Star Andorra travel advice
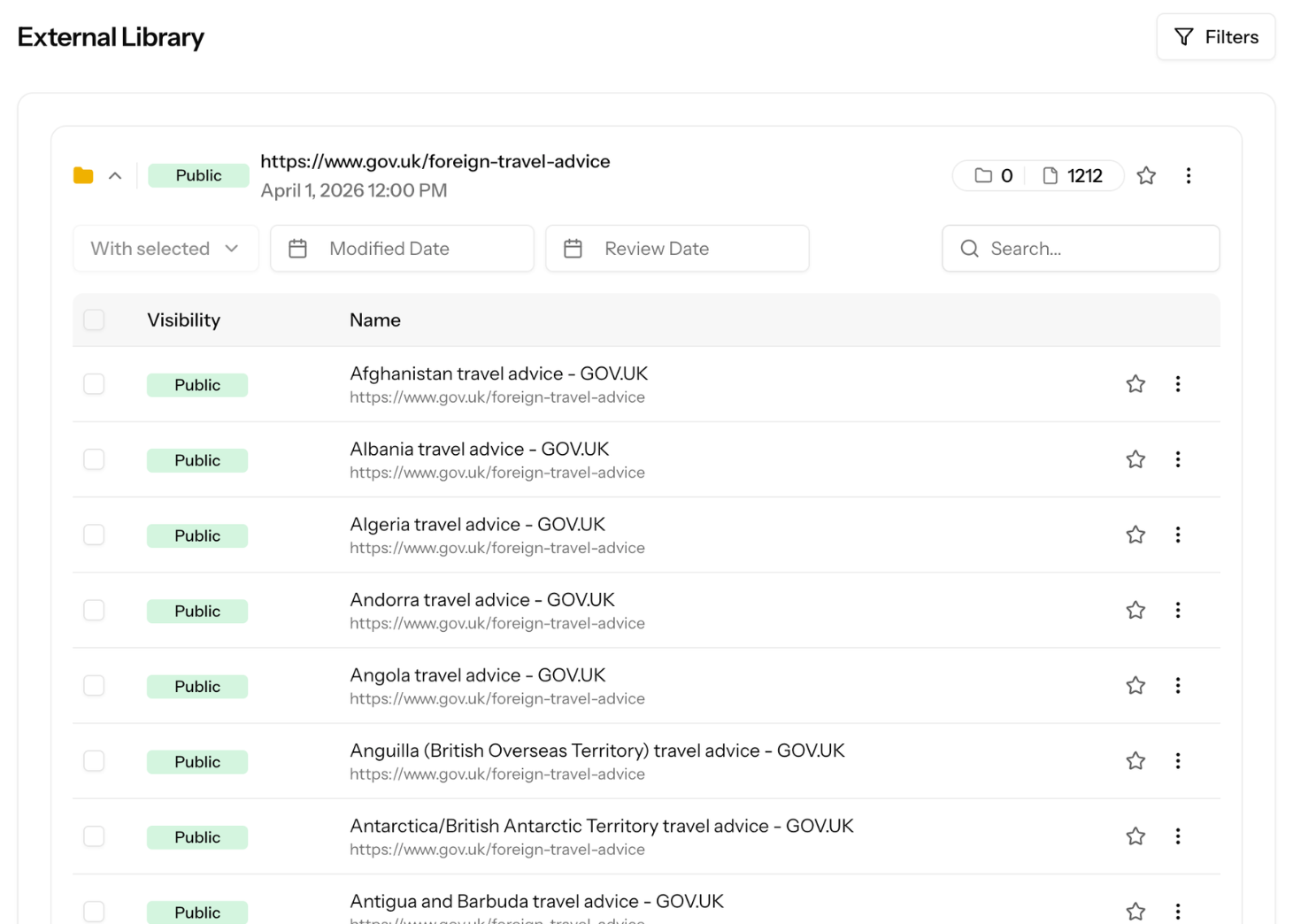Image resolution: width=1293 pixels, height=924 pixels. tap(1135, 610)
